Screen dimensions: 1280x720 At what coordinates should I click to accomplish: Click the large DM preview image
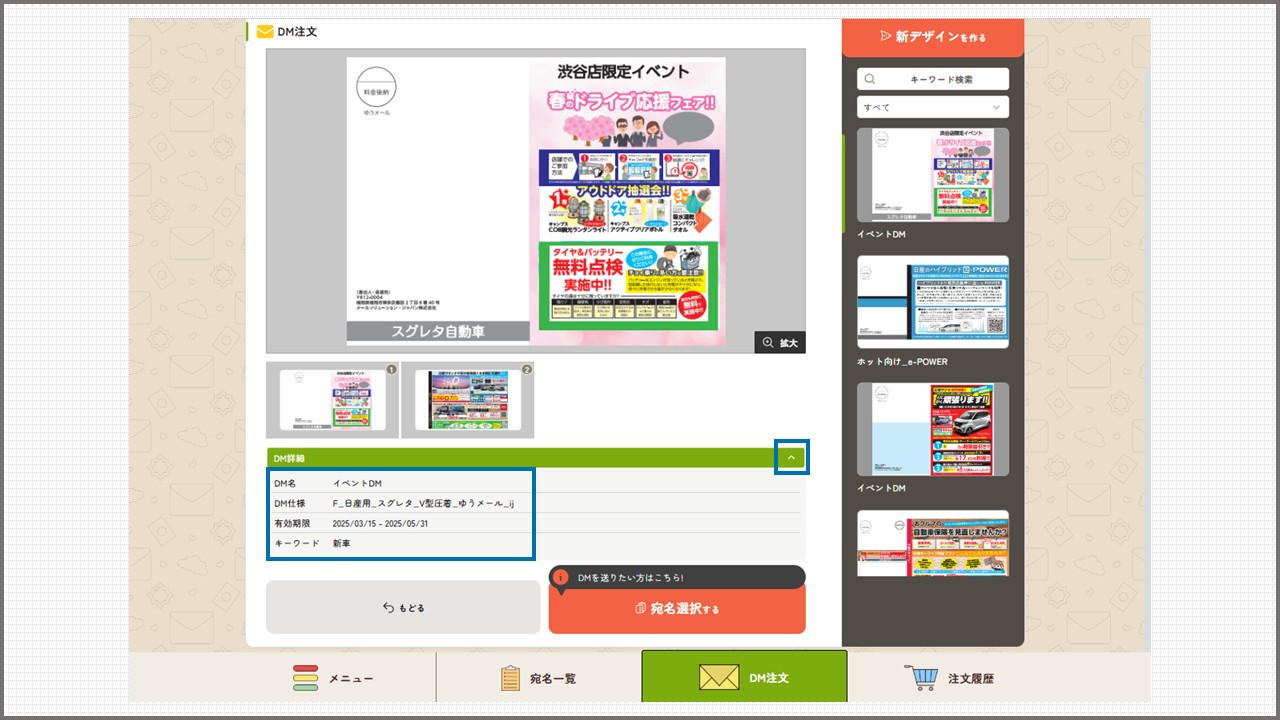point(536,201)
